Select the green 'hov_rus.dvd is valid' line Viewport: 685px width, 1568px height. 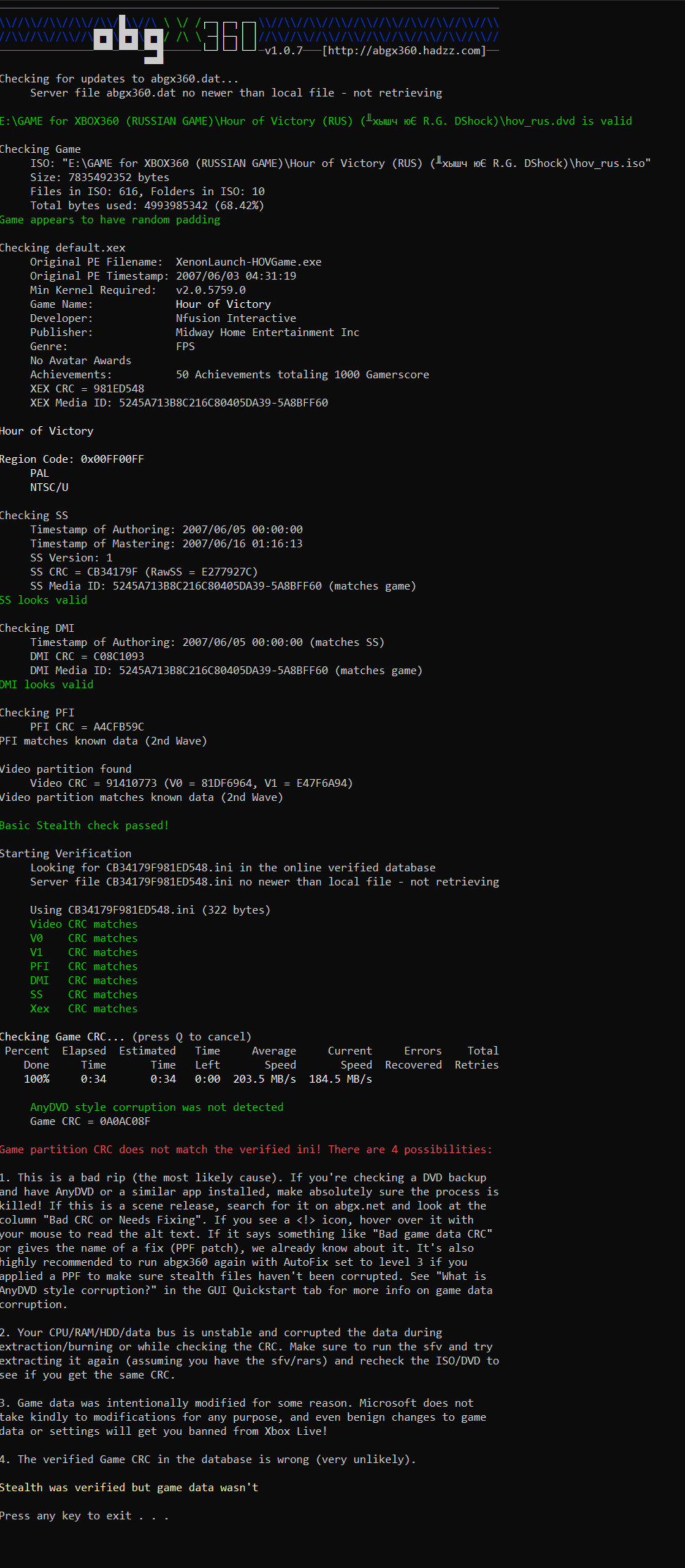(x=316, y=121)
